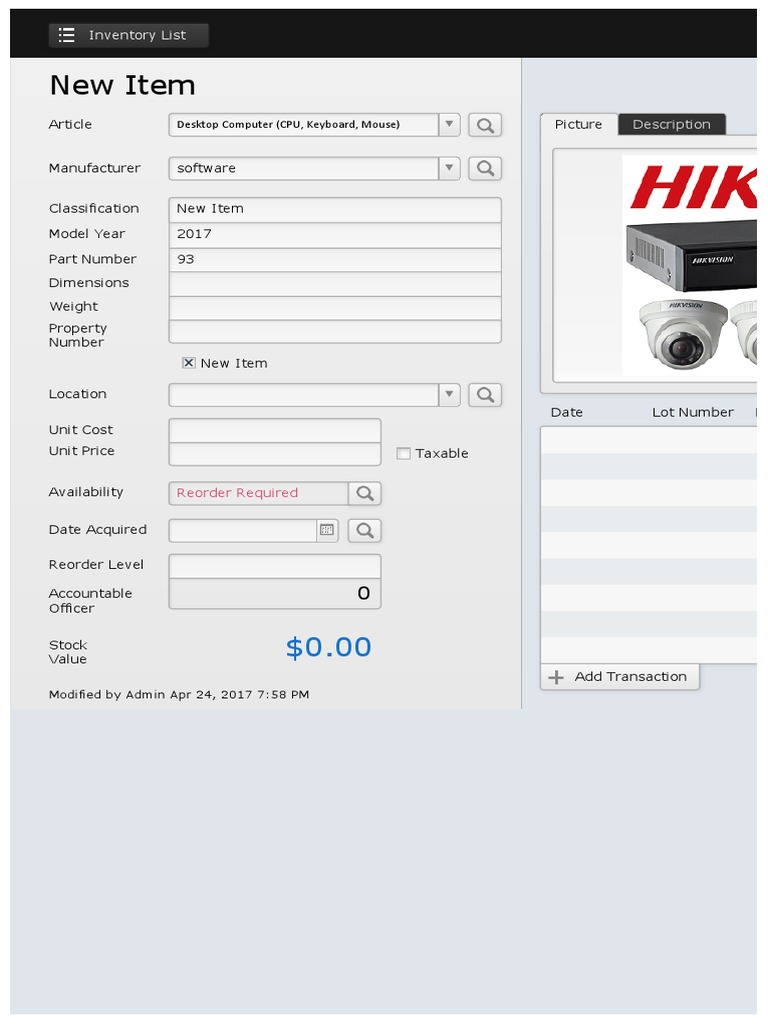768x1024 pixels.
Task: Search locations with the magnifier button
Action: 485,394
